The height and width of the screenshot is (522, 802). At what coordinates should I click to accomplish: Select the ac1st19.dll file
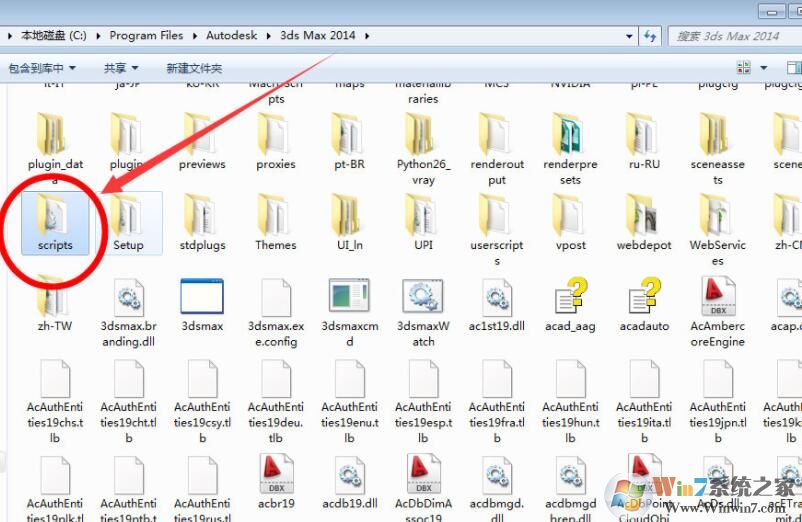pos(497,304)
